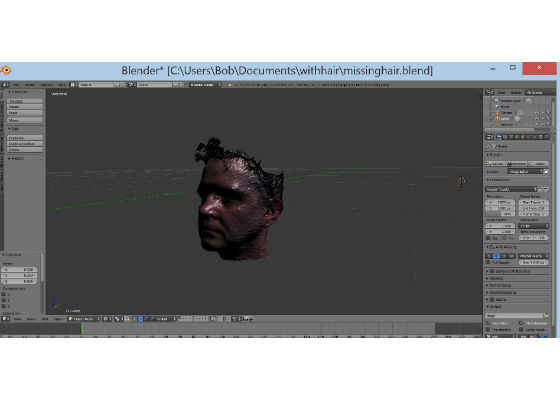
Task: Open the Default screen layout dropdown
Action: click(95, 85)
